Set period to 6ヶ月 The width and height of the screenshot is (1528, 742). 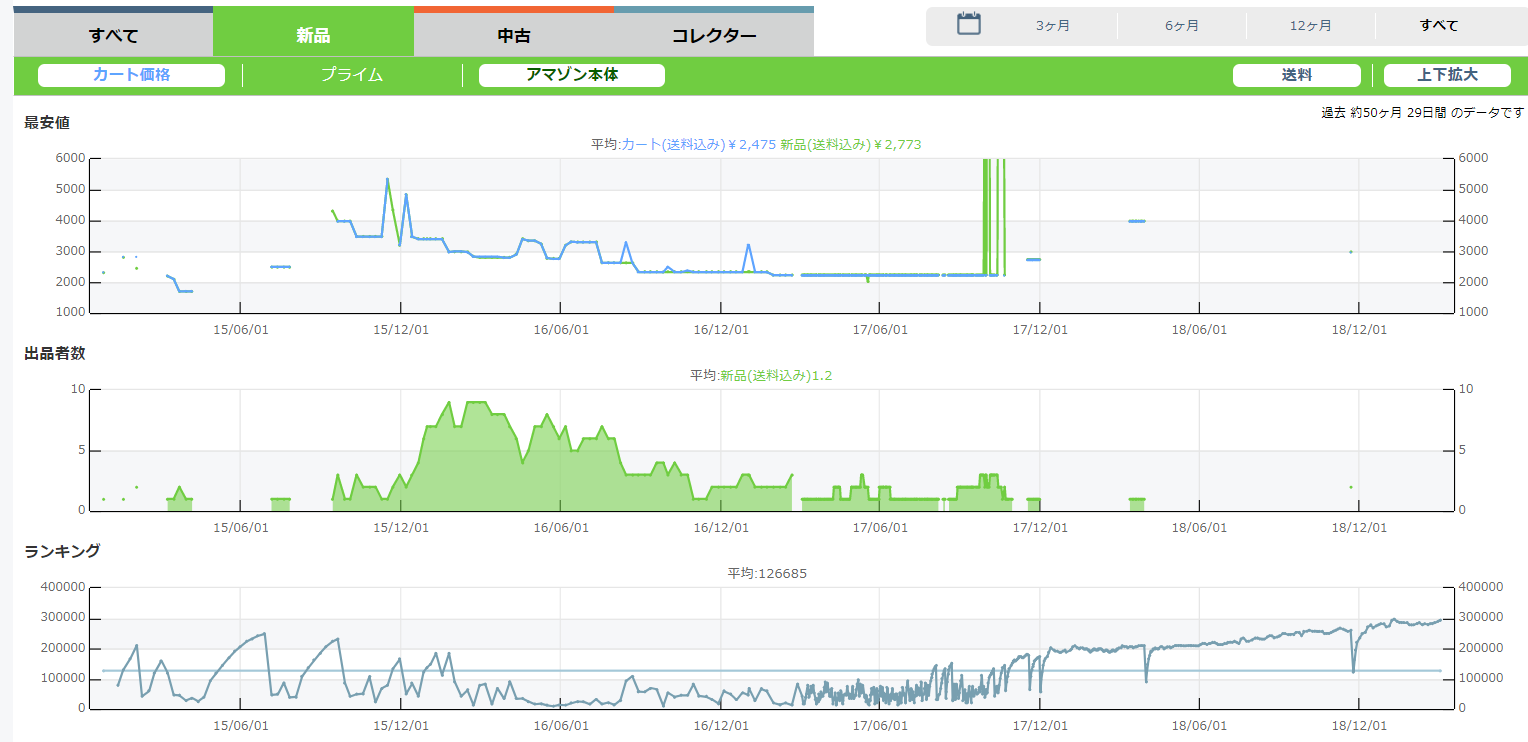[x=1181, y=26]
